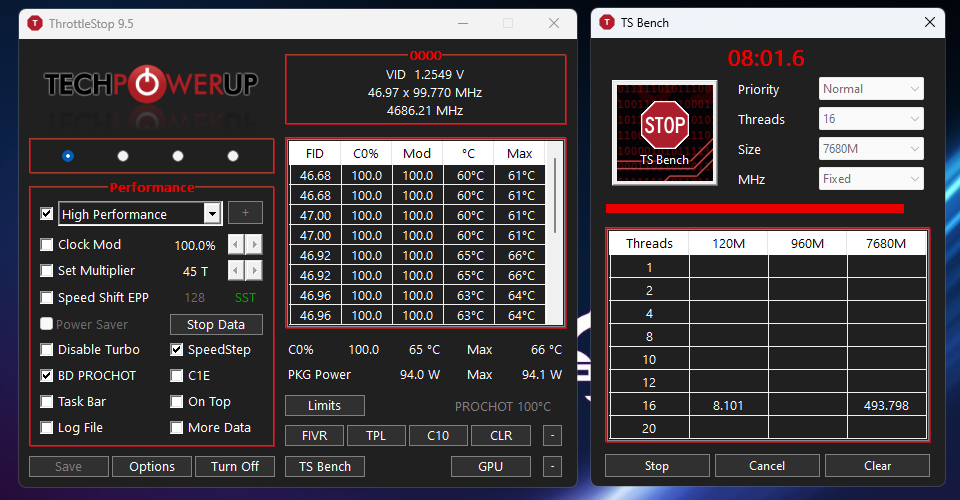Viewport: 960px width, 500px height.
Task: Increase Clock Mod with right arrow
Action: 254,245
